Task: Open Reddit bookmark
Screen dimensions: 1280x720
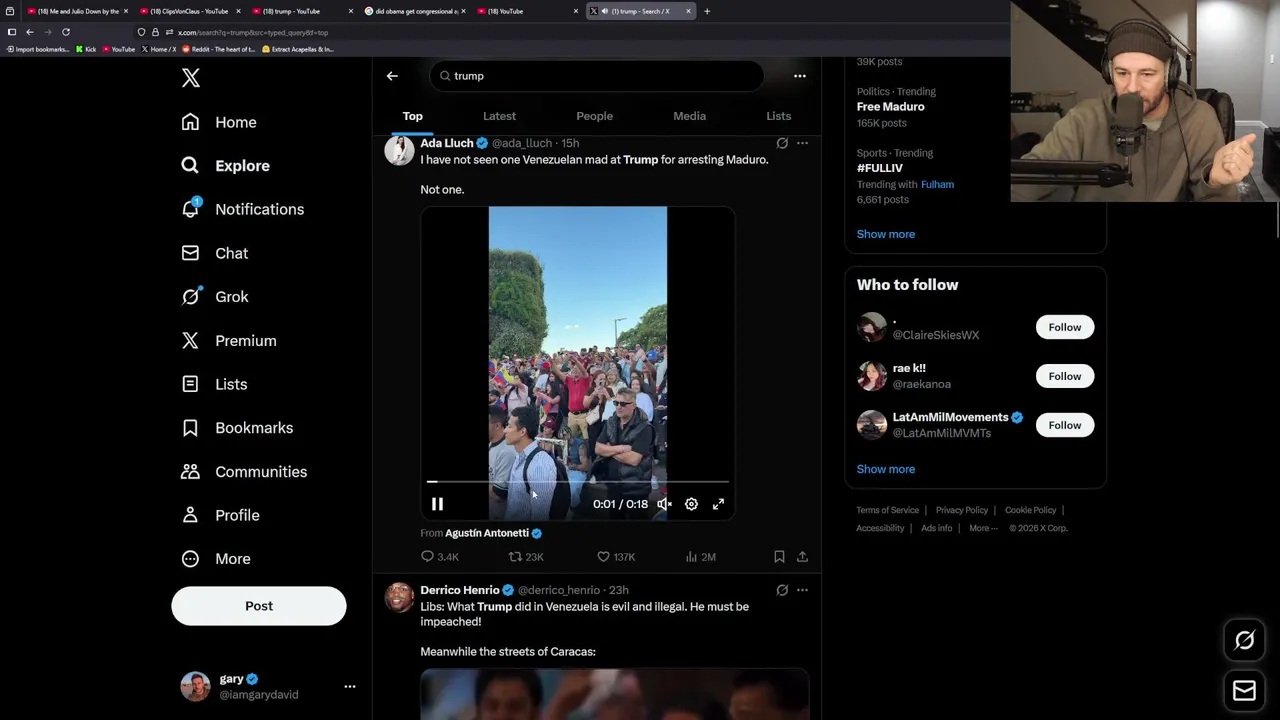Action: click(218, 49)
